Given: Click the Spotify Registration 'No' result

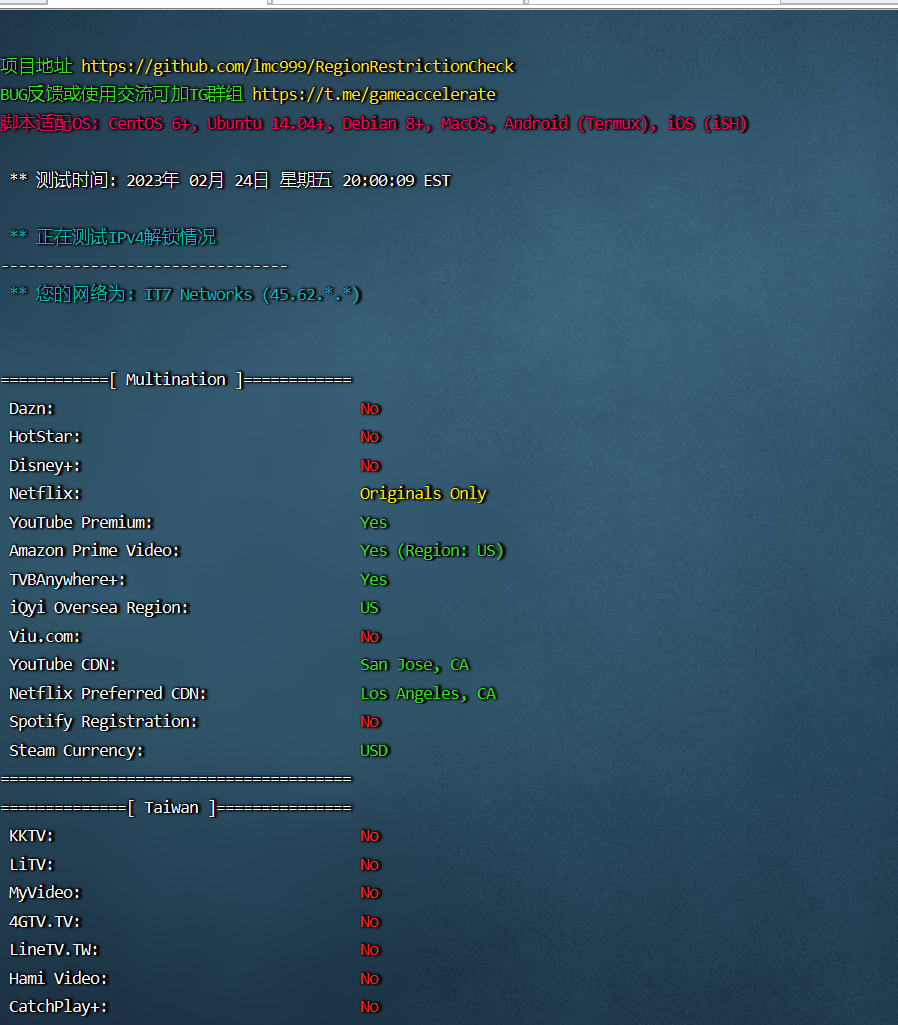Looking at the screenshot, I should (370, 721).
